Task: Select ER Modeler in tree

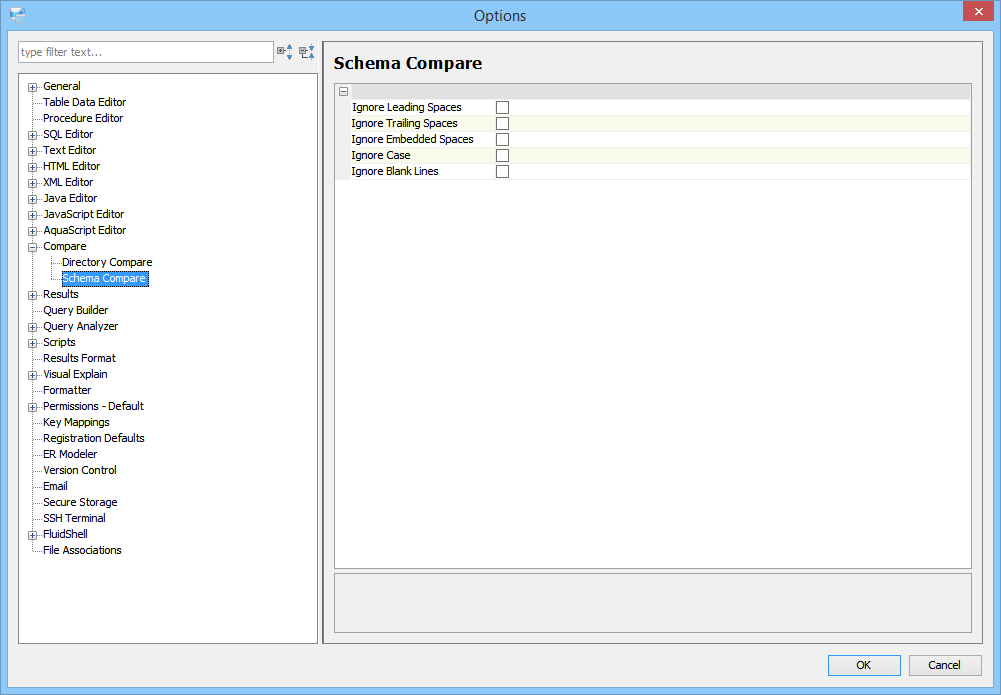Action: 70,454
